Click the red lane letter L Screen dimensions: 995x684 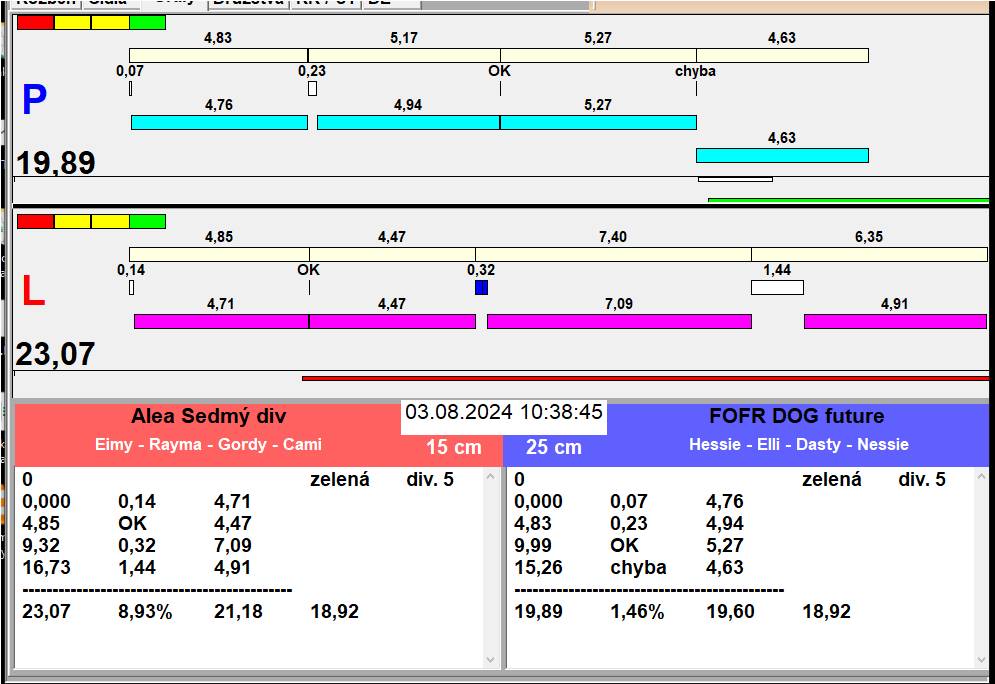(34, 291)
